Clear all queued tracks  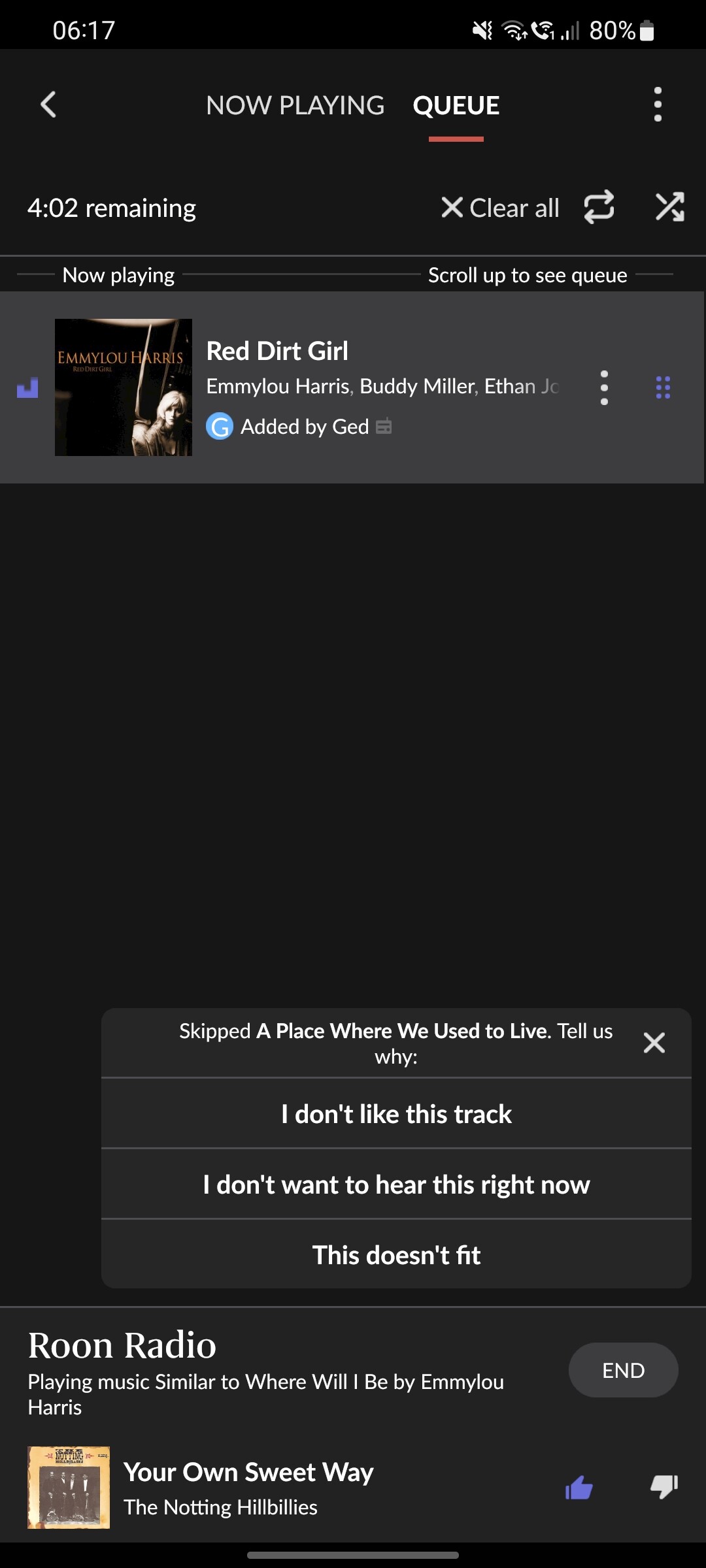pyautogui.click(x=500, y=208)
